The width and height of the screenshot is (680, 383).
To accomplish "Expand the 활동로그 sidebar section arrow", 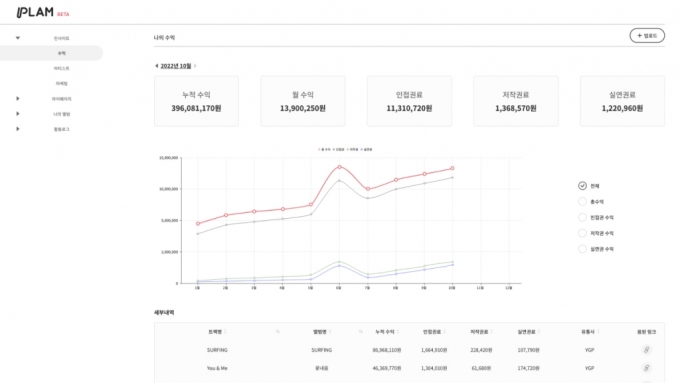I will [18, 129].
